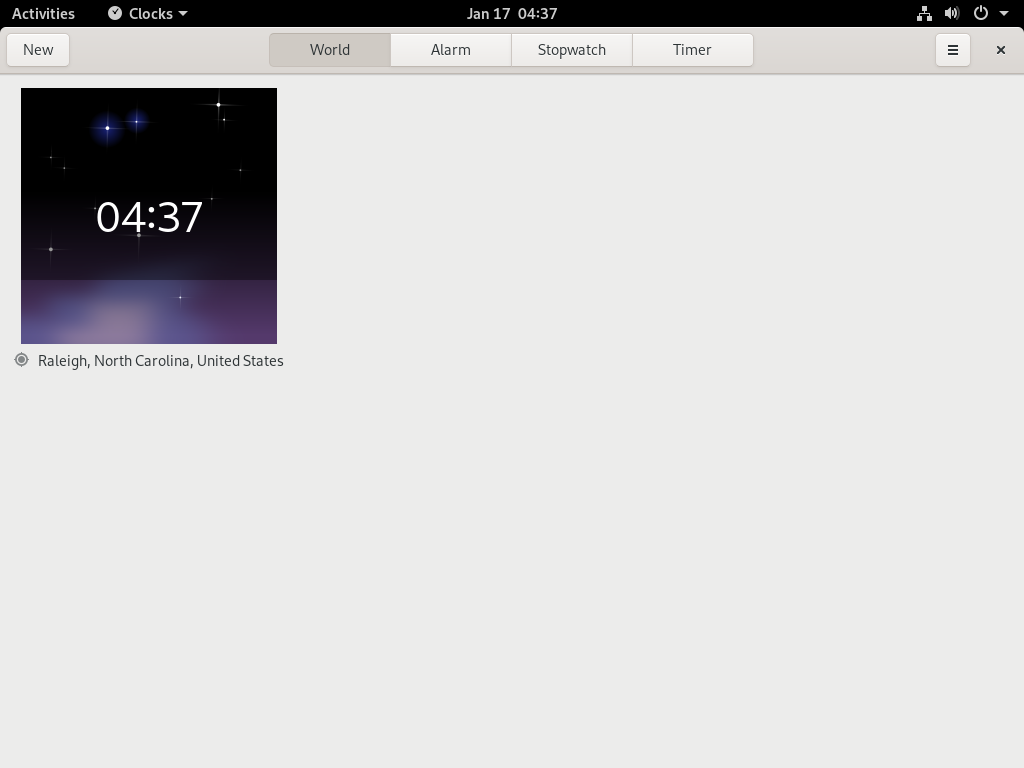Click the power icon in top bar
Screen dimensions: 1024x768
pyautogui.click(x=980, y=13)
